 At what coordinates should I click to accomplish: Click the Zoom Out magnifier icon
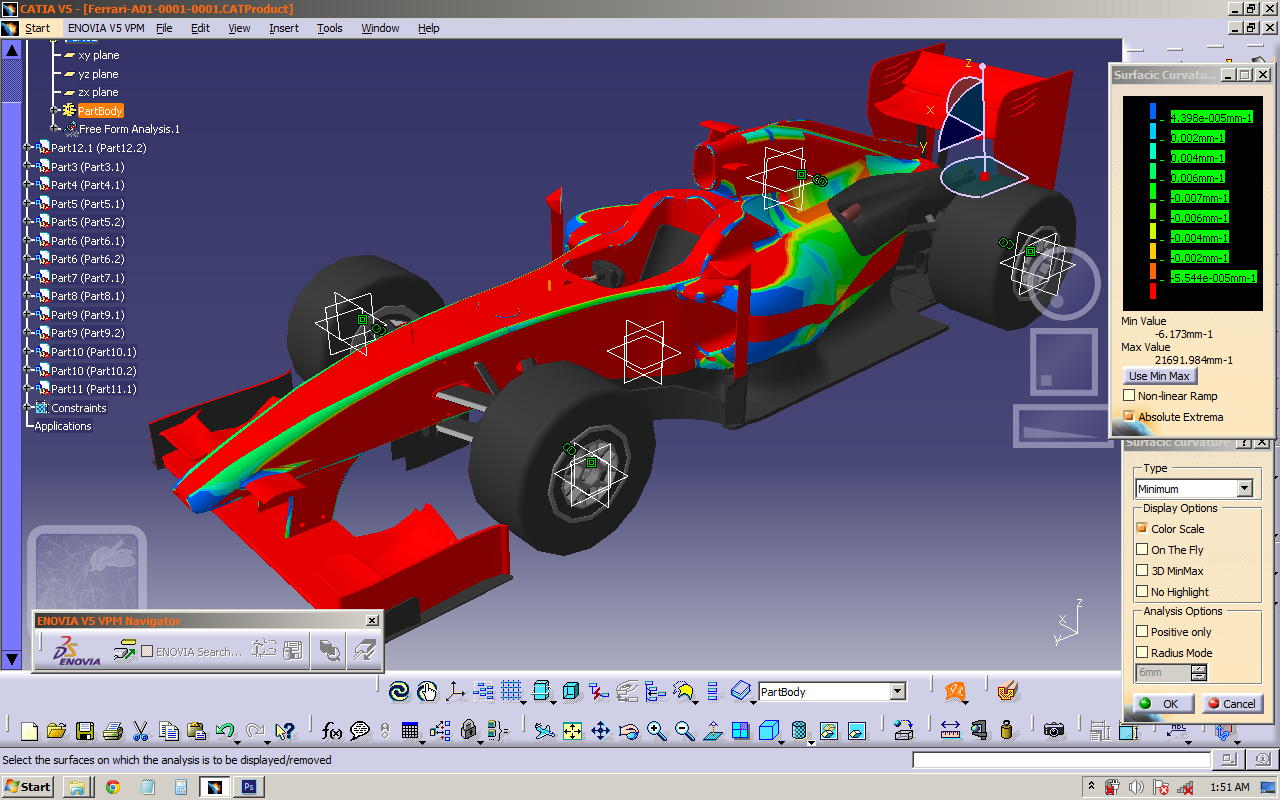tap(684, 731)
